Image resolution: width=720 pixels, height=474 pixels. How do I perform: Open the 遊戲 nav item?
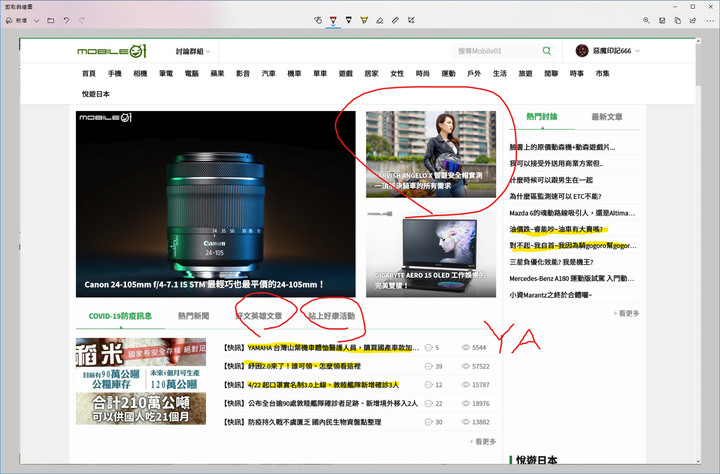coord(346,73)
